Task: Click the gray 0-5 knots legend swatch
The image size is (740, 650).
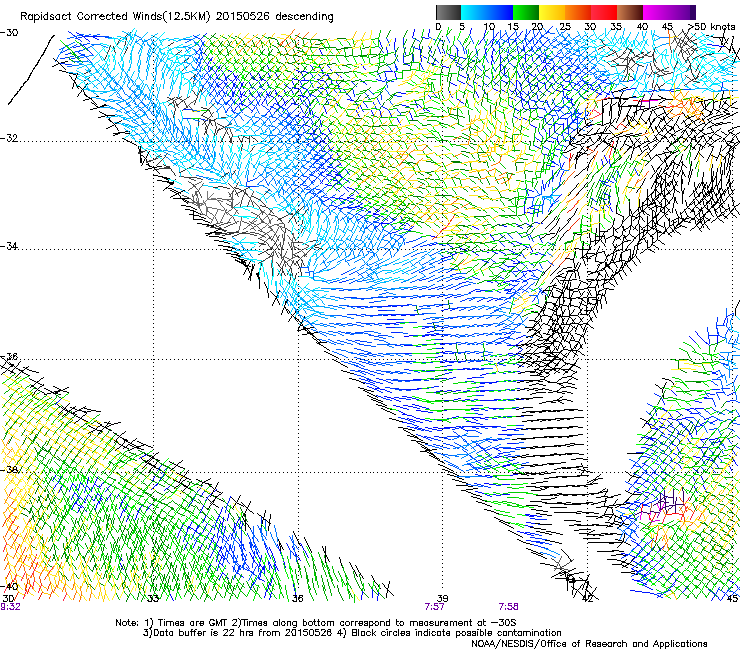Action: 448,12
